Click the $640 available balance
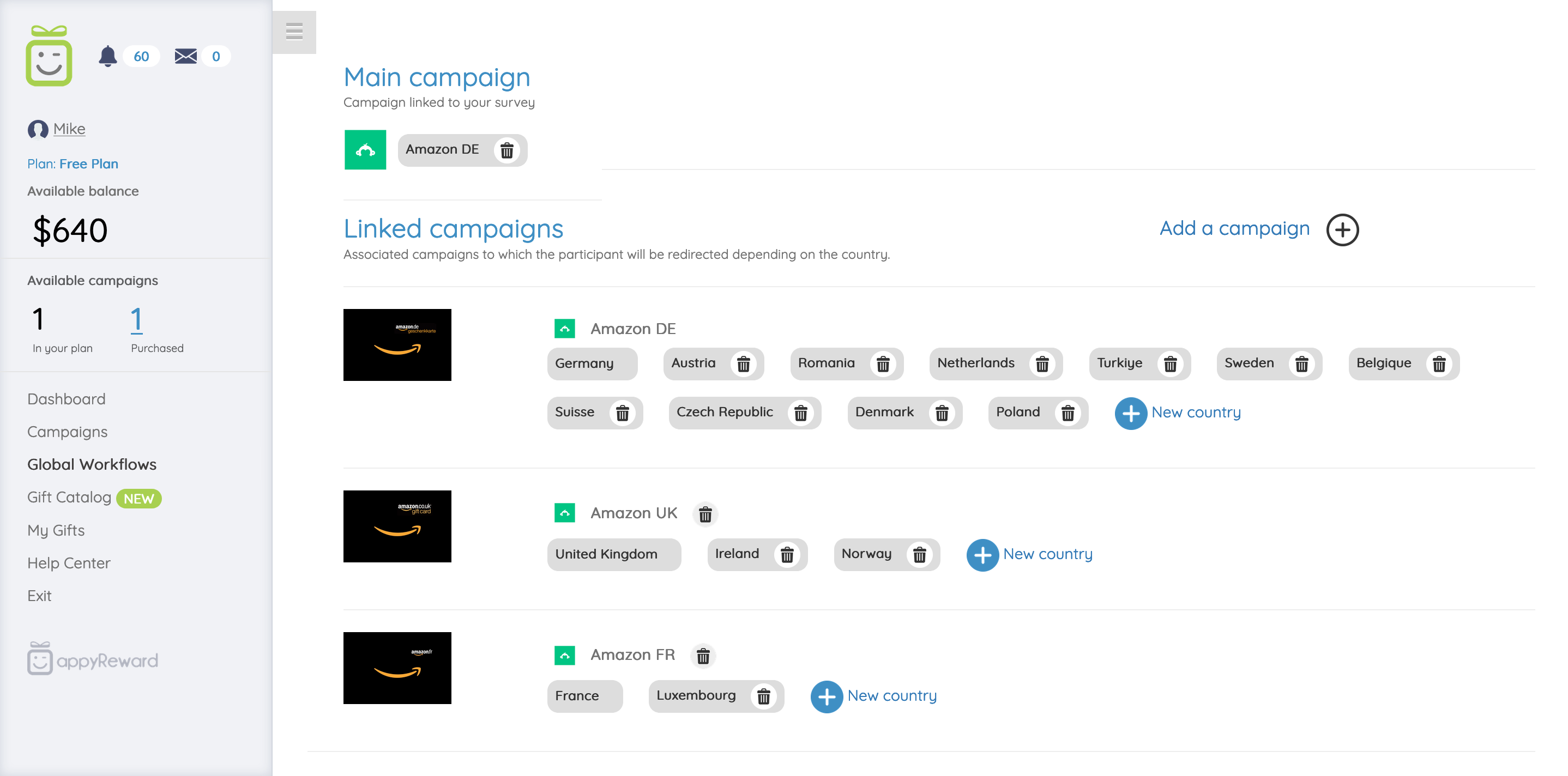Screen dimensions: 1568x776 coord(70,231)
